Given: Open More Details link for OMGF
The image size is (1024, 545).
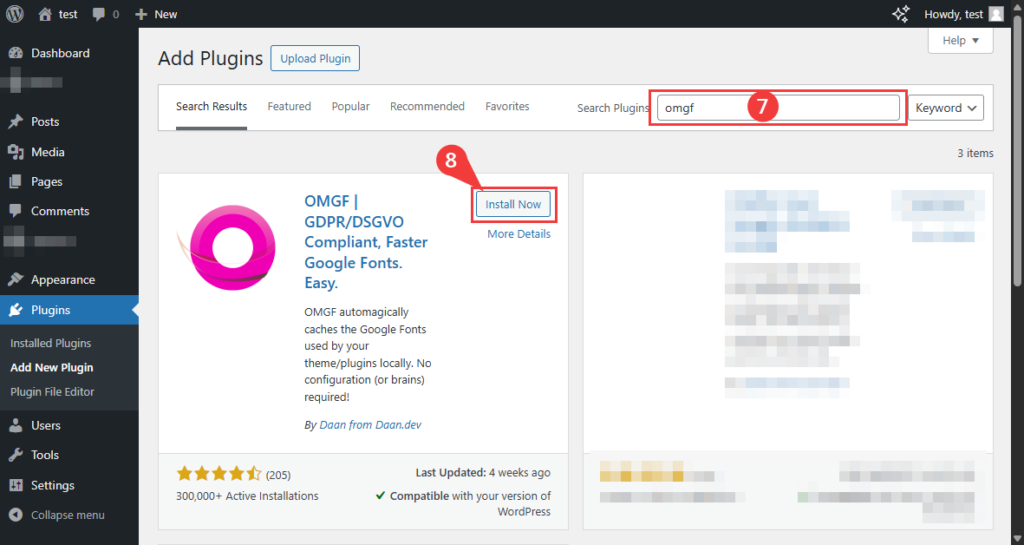Looking at the screenshot, I should [x=519, y=234].
